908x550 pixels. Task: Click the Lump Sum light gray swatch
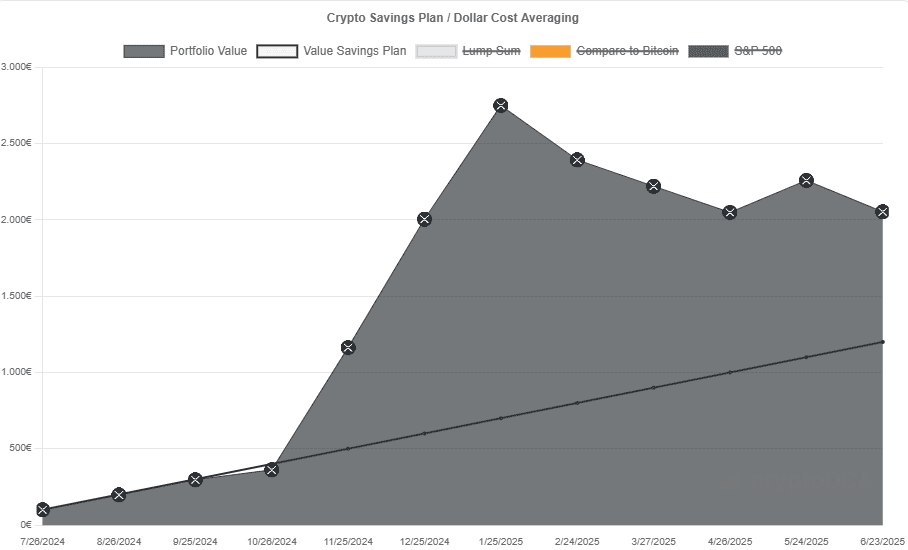pyautogui.click(x=437, y=51)
